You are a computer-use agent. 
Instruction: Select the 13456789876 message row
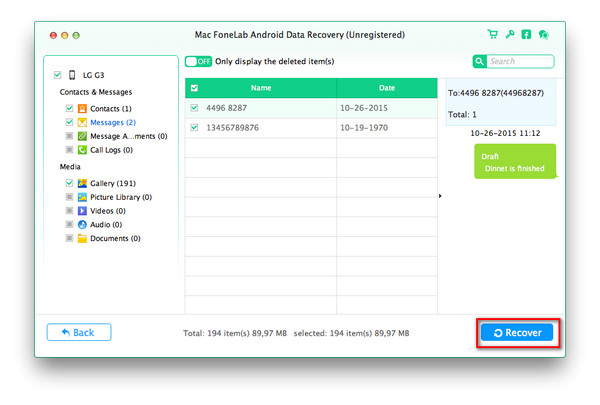click(311, 127)
